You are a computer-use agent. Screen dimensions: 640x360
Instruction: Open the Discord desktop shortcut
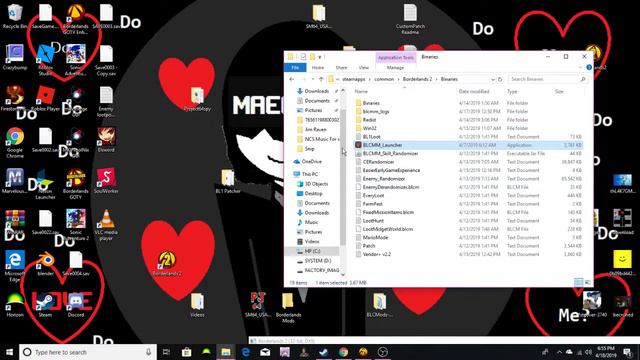pyautogui.click(x=76, y=305)
